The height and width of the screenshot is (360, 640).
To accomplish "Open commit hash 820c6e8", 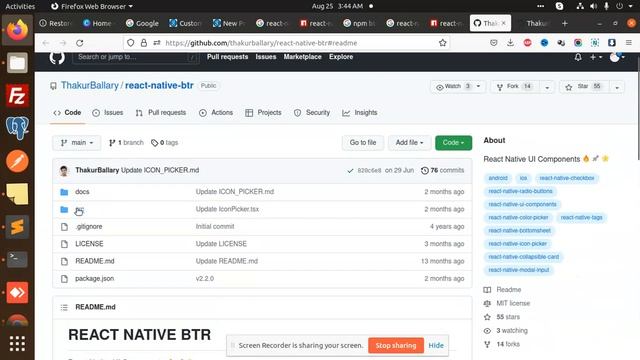I will point(369,171).
